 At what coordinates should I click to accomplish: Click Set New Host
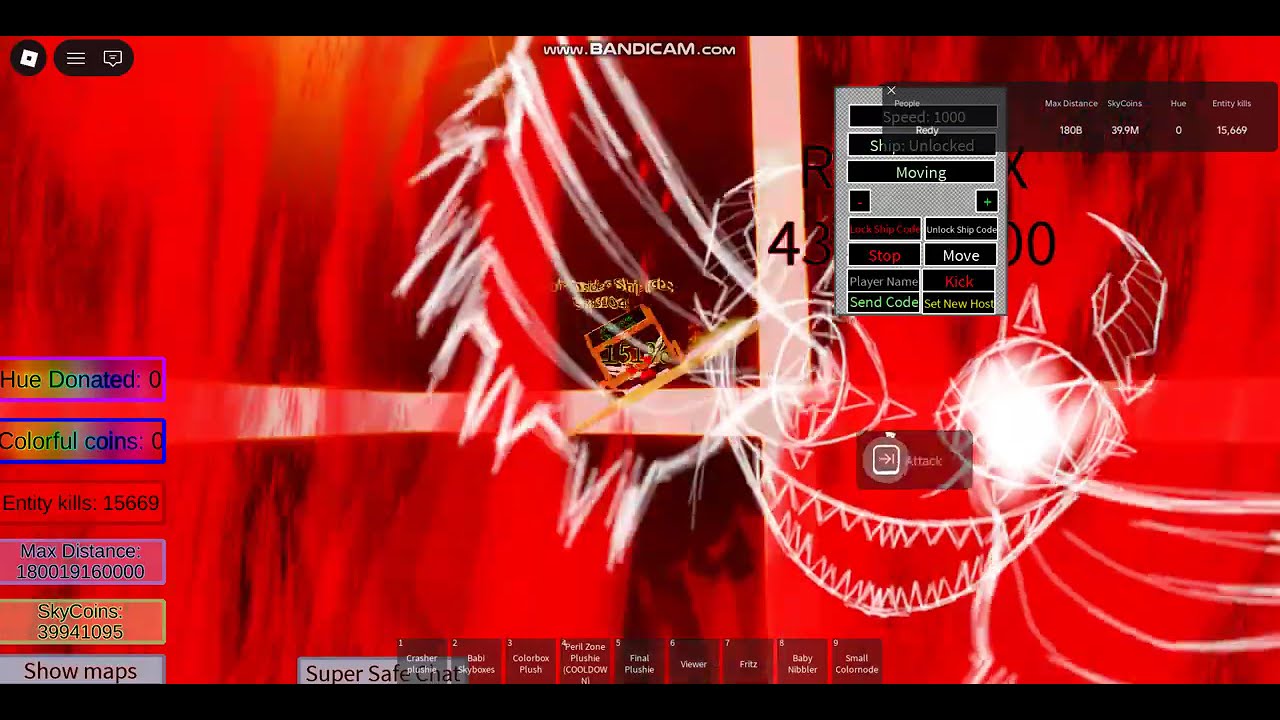(x=959, y=303)
